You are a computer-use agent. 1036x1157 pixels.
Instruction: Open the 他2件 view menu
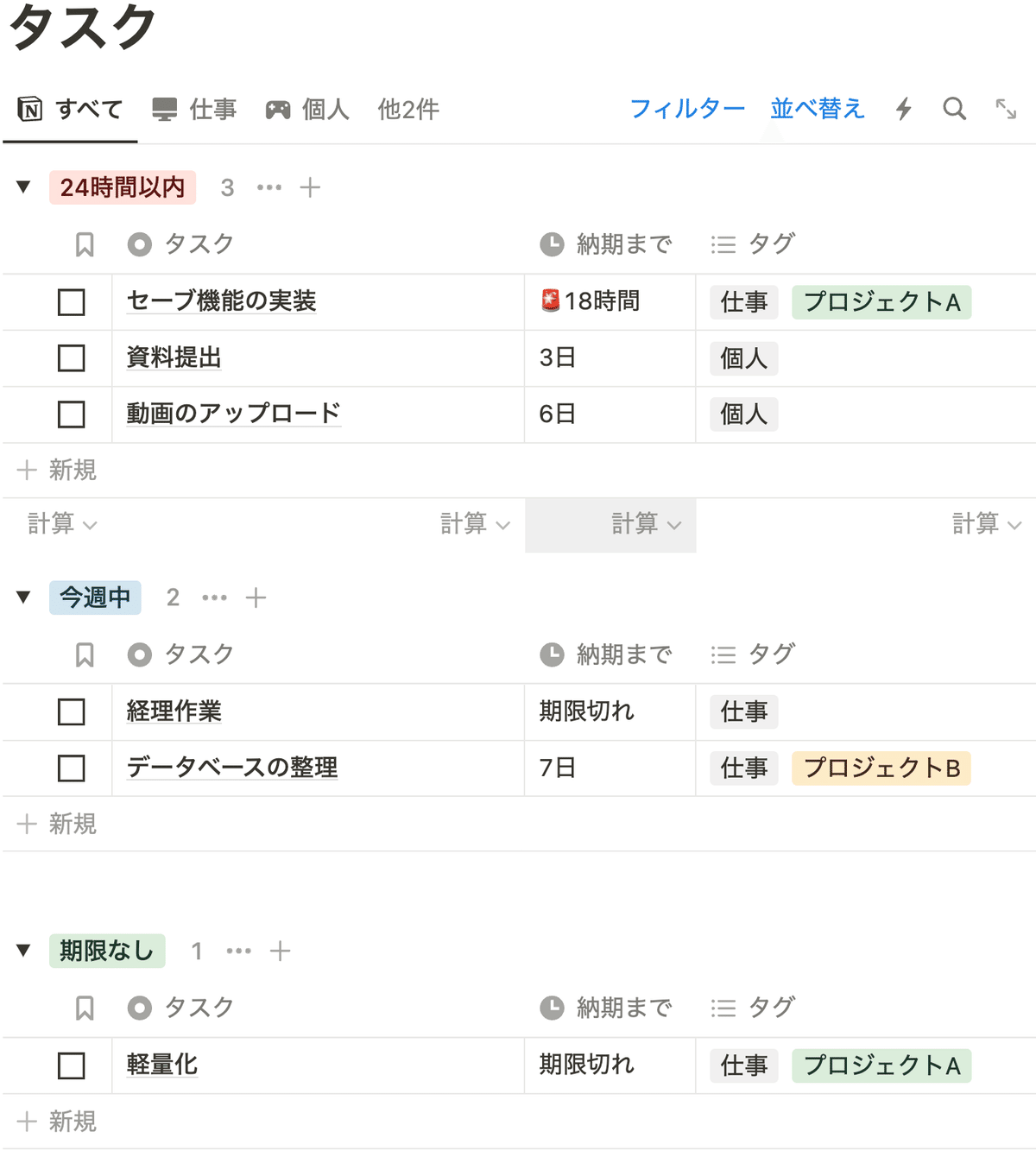point(407,109)
